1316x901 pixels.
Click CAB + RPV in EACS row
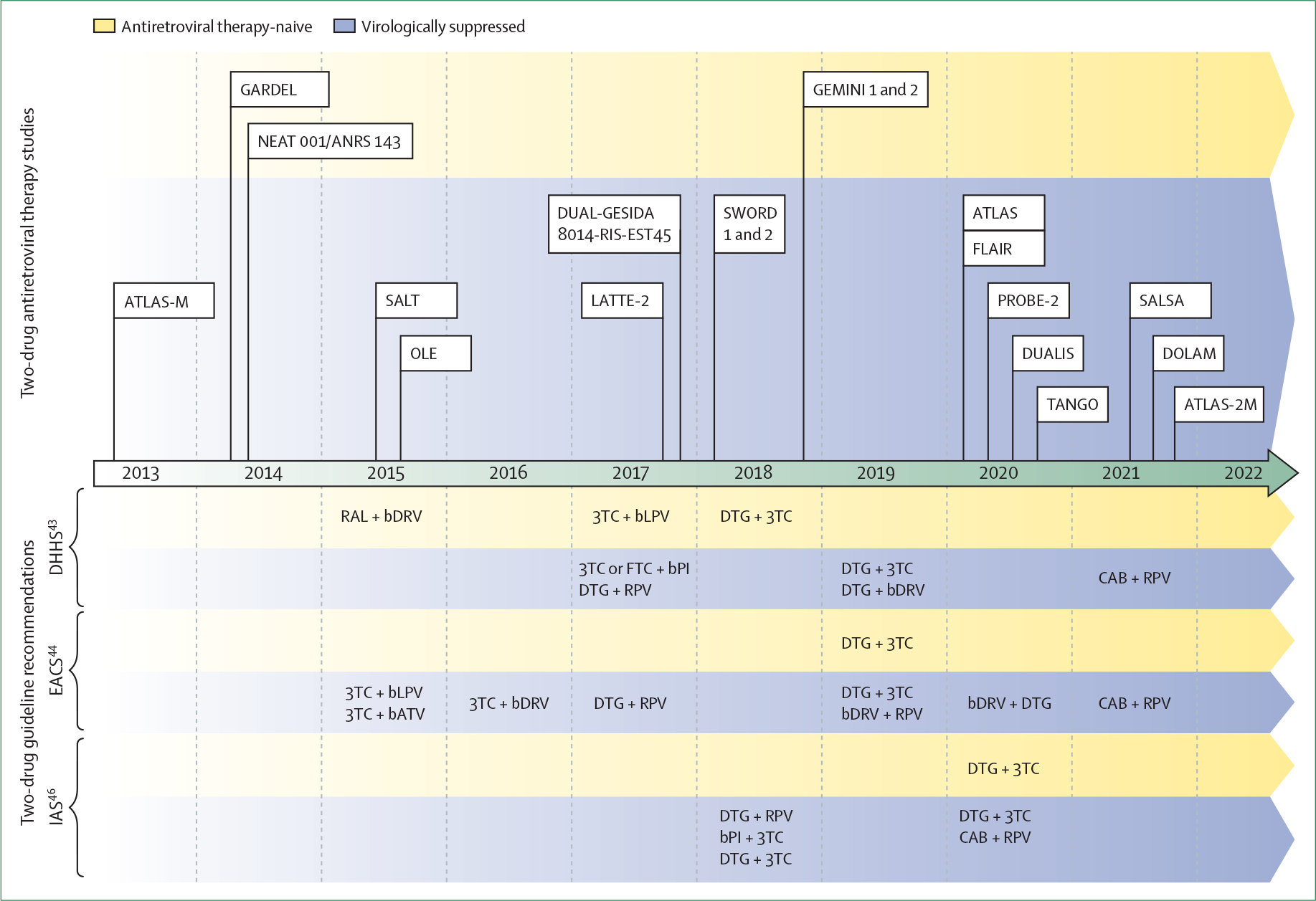[x=1135, y=703]
